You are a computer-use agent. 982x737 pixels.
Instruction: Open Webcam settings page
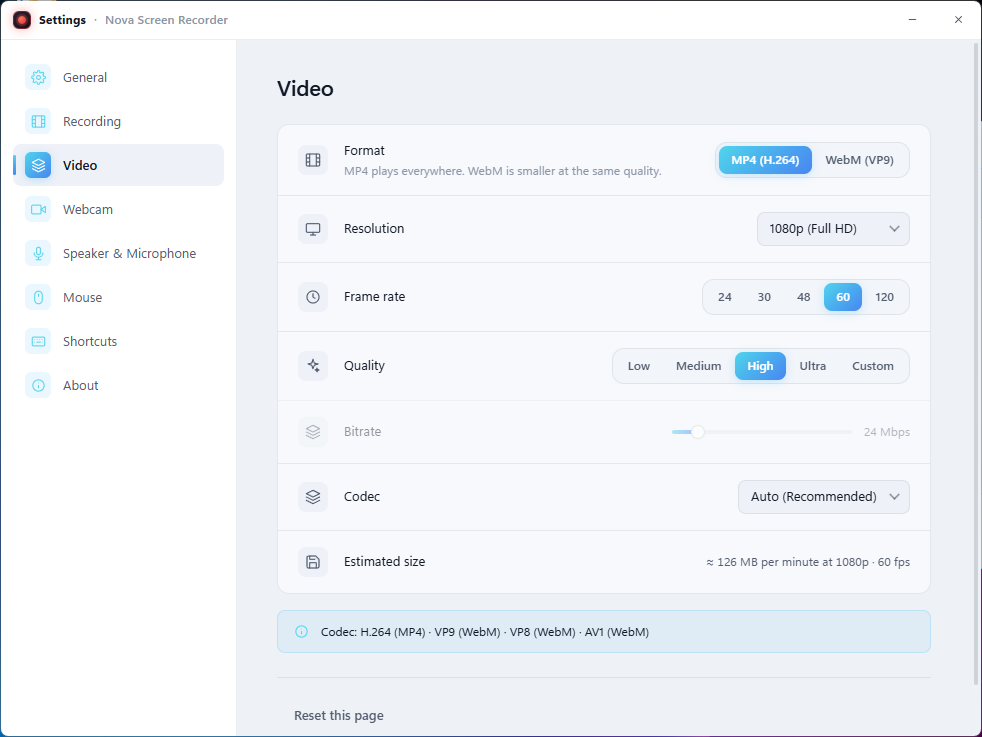118,209
